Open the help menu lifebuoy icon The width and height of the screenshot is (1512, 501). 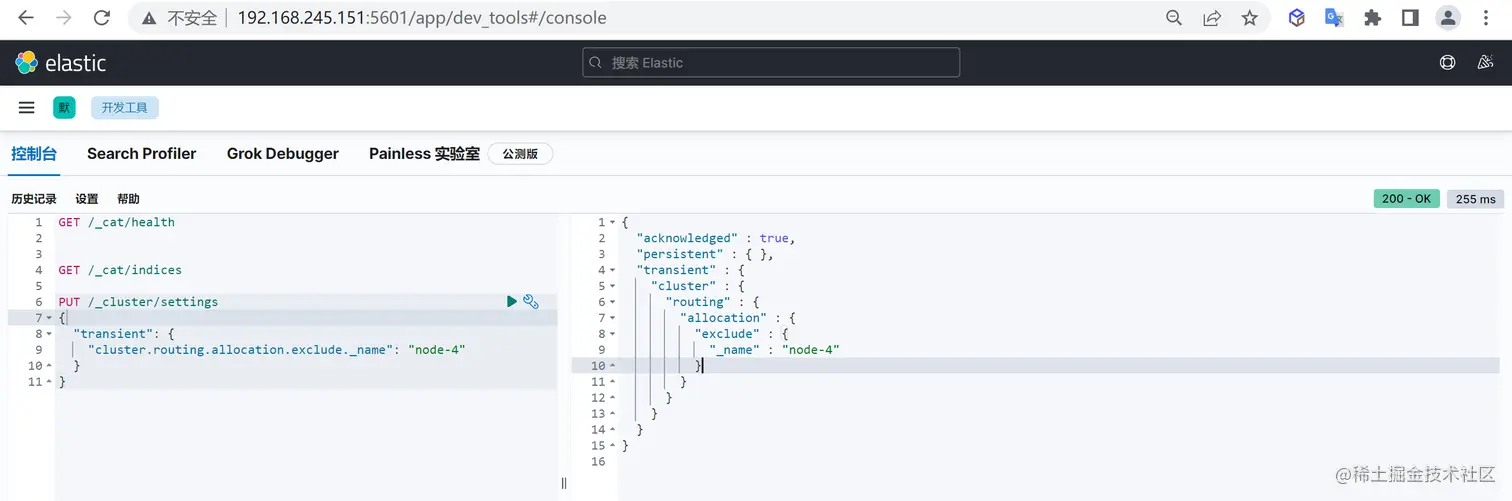point(1447,62)
